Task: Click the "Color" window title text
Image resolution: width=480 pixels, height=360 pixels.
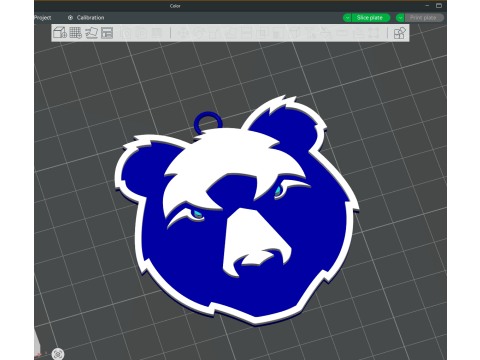Action: pyautogui.click(x=175, y=6)
